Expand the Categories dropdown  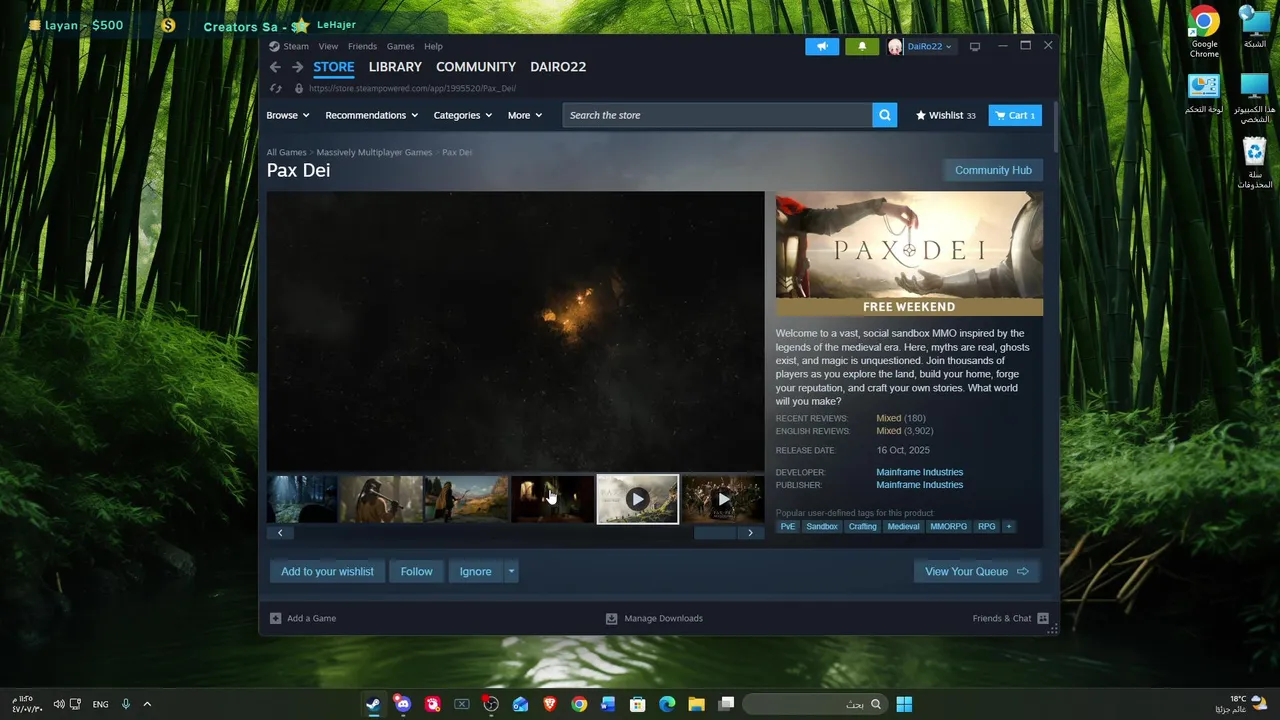(463, 115)
